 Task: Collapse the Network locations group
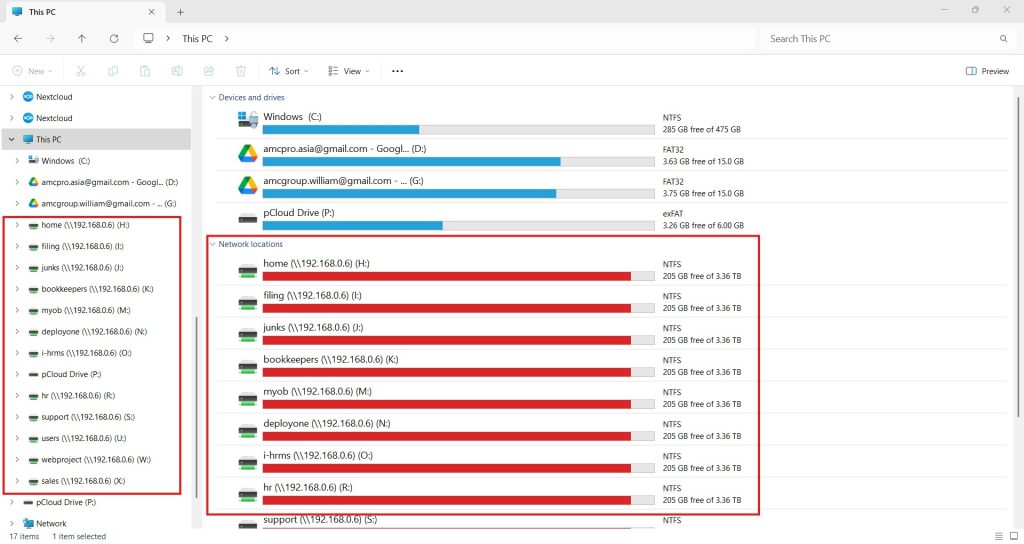pos(212,244)
